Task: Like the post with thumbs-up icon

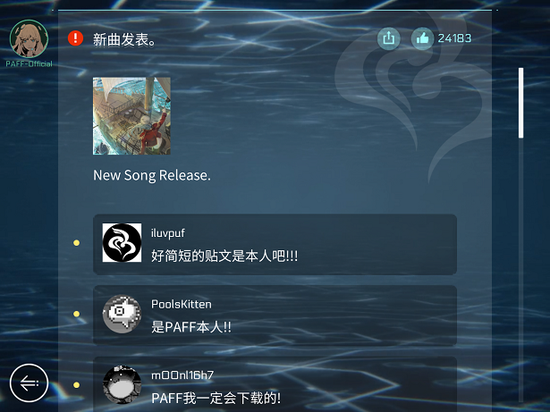Action: [x=422, y=38]
